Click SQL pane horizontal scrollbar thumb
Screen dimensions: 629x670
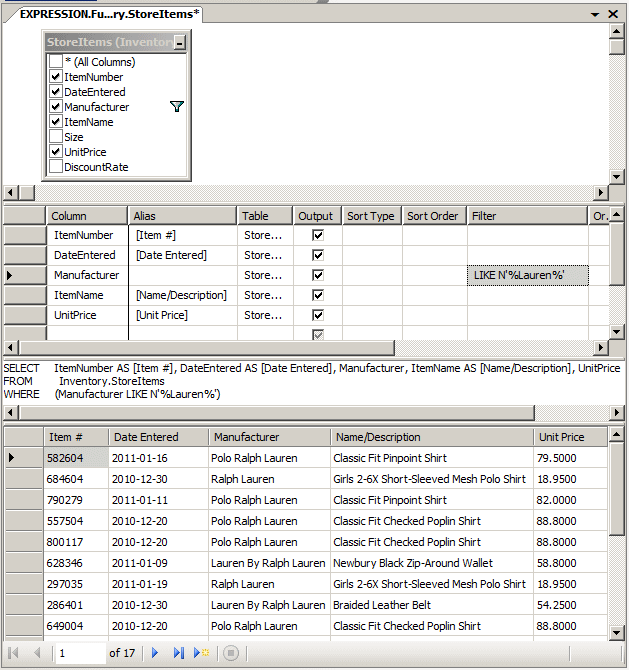pos(277,413)
